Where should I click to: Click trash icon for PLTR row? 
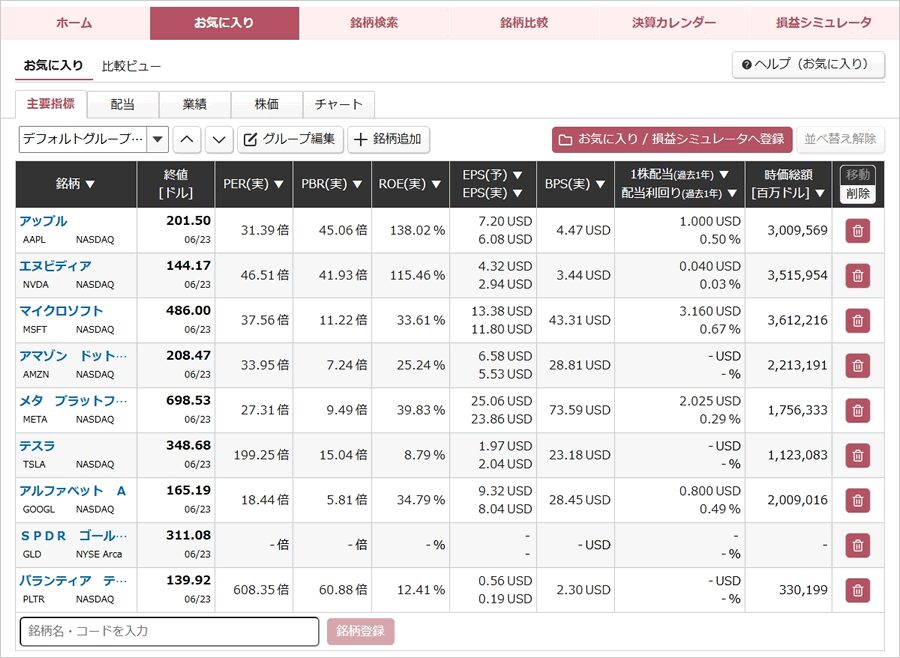click(x=858, y=590)
